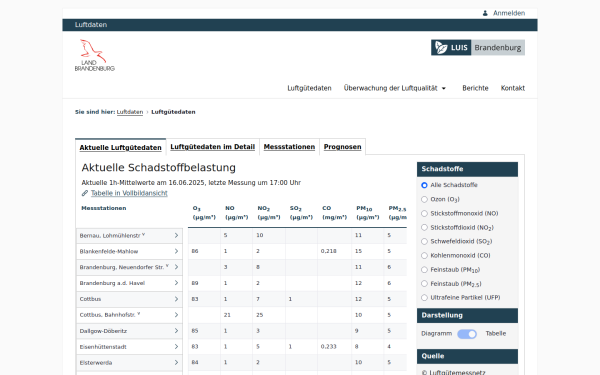Expand Brandenburg a.d. Havel row chevron
The width and height of the screenshot is (600, 375).
[176, 283]
